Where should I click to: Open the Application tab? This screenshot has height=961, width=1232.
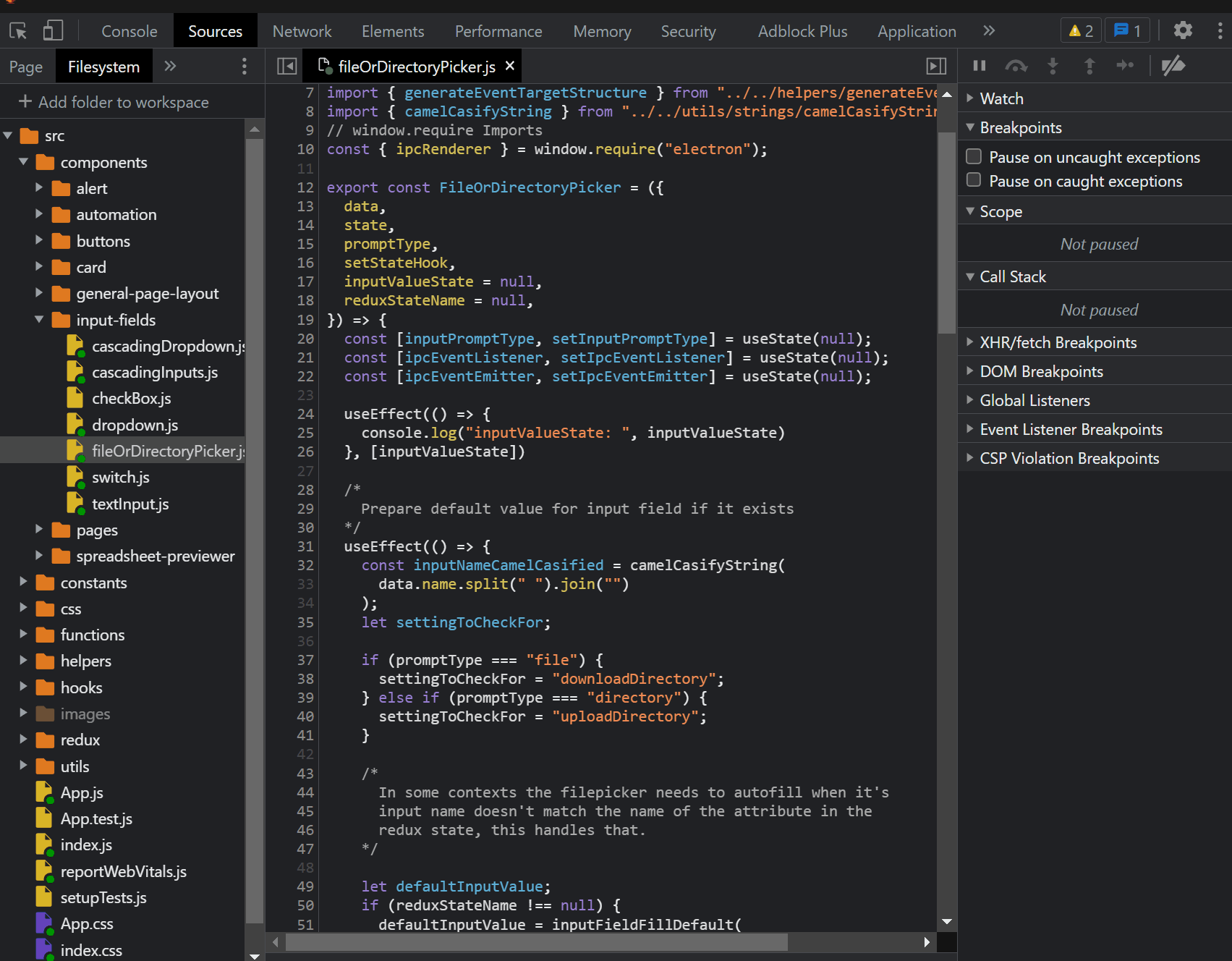pos(917,31)
